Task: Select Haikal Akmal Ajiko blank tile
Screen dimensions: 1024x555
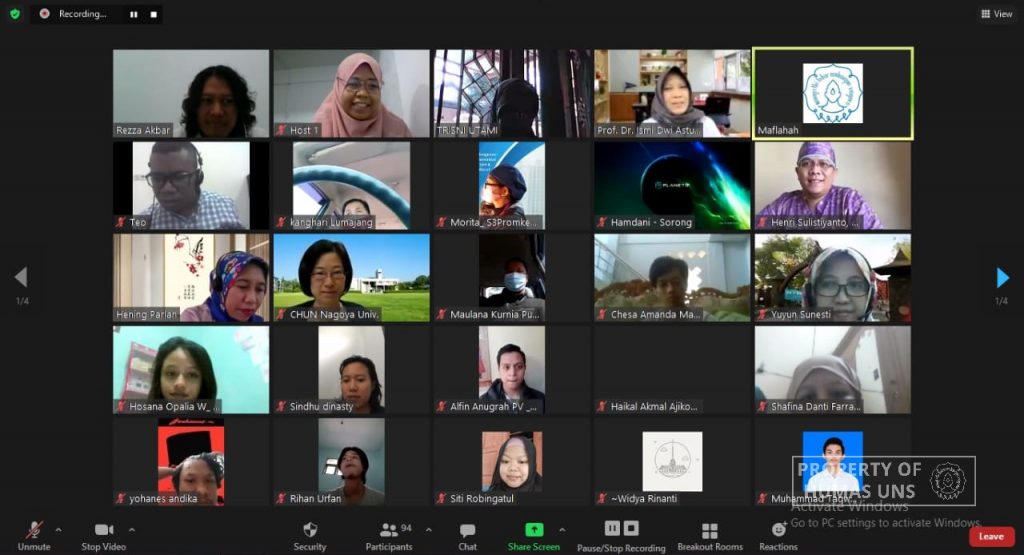Action: [673, 370]
